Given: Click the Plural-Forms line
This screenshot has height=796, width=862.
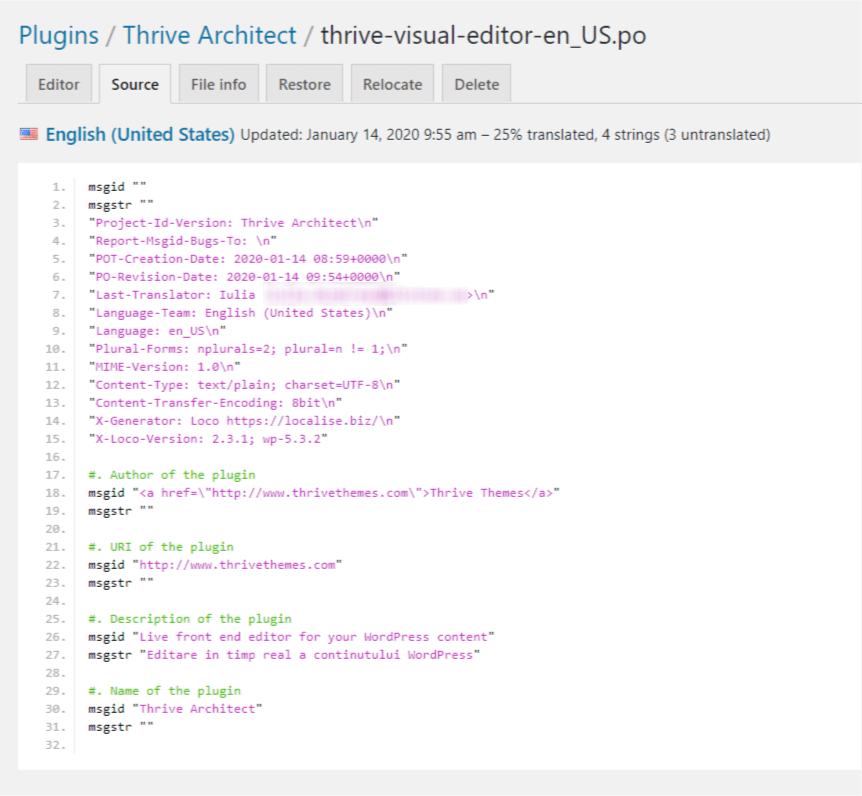Looking at the screenshot, I should pyautogui.click(x=248, y=349).
